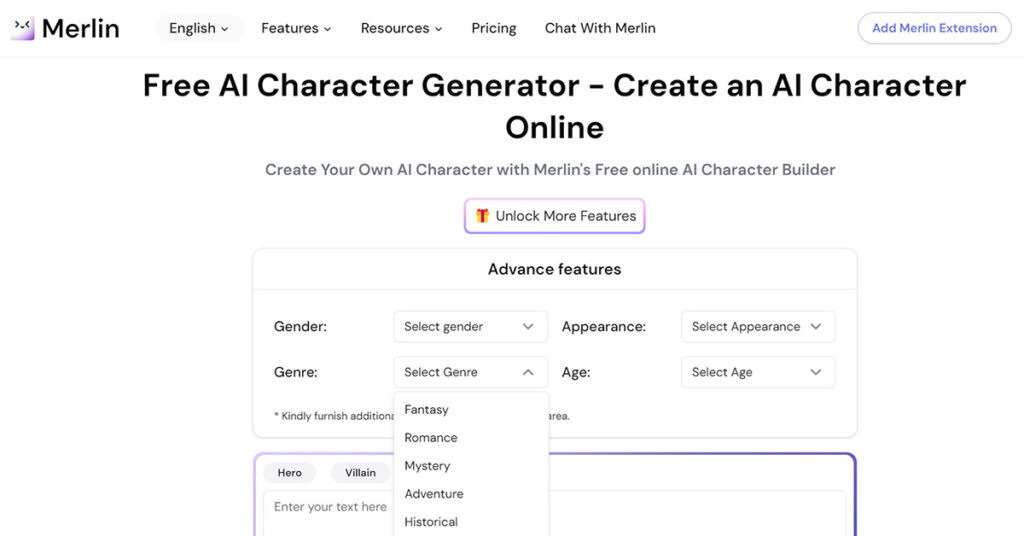Viewport: 1024px width, 536px height.
Task: Open the Select Appearance dropdown
Action: [x=757, y=327]
